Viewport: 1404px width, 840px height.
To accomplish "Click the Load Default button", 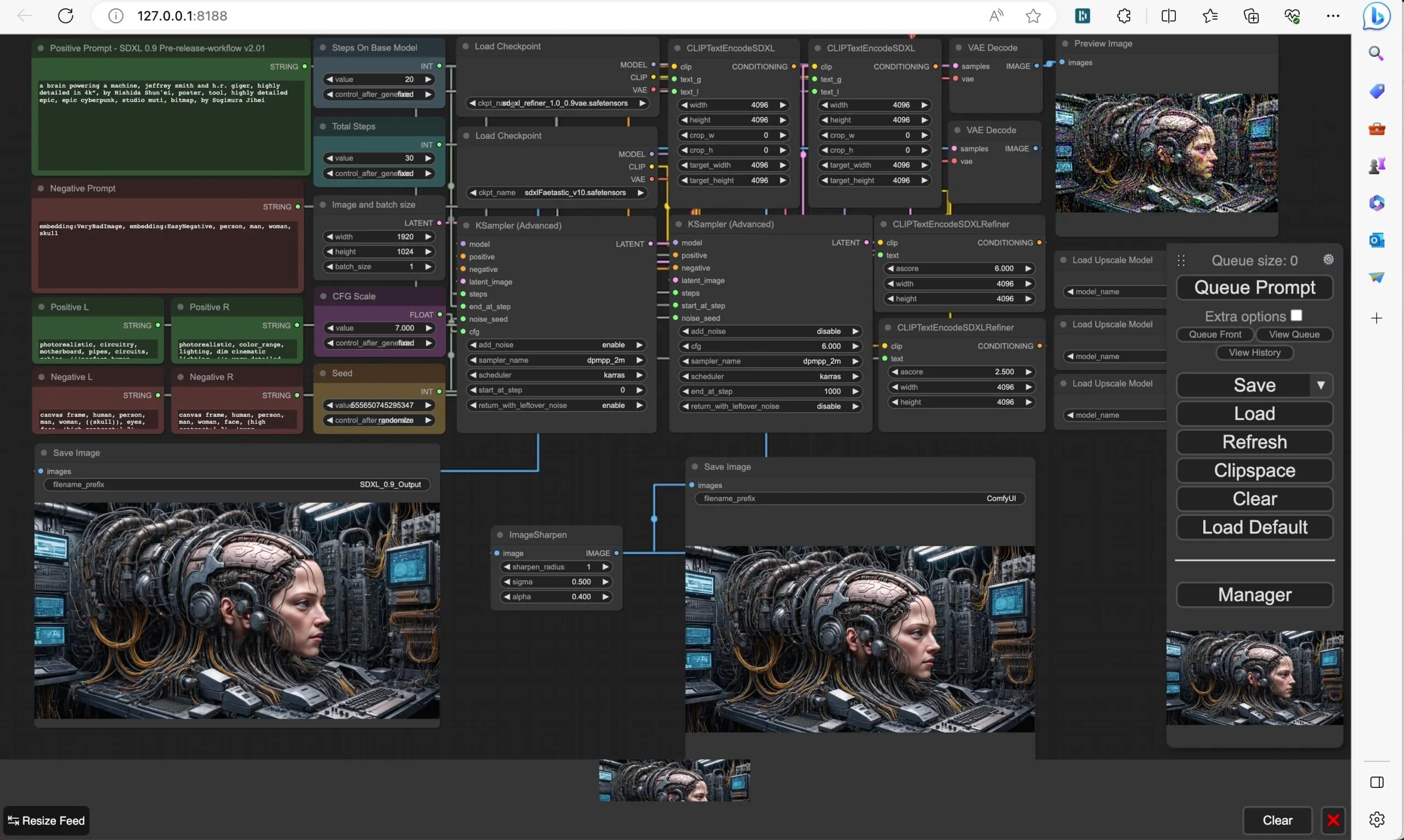I will tap(1254, 527).
